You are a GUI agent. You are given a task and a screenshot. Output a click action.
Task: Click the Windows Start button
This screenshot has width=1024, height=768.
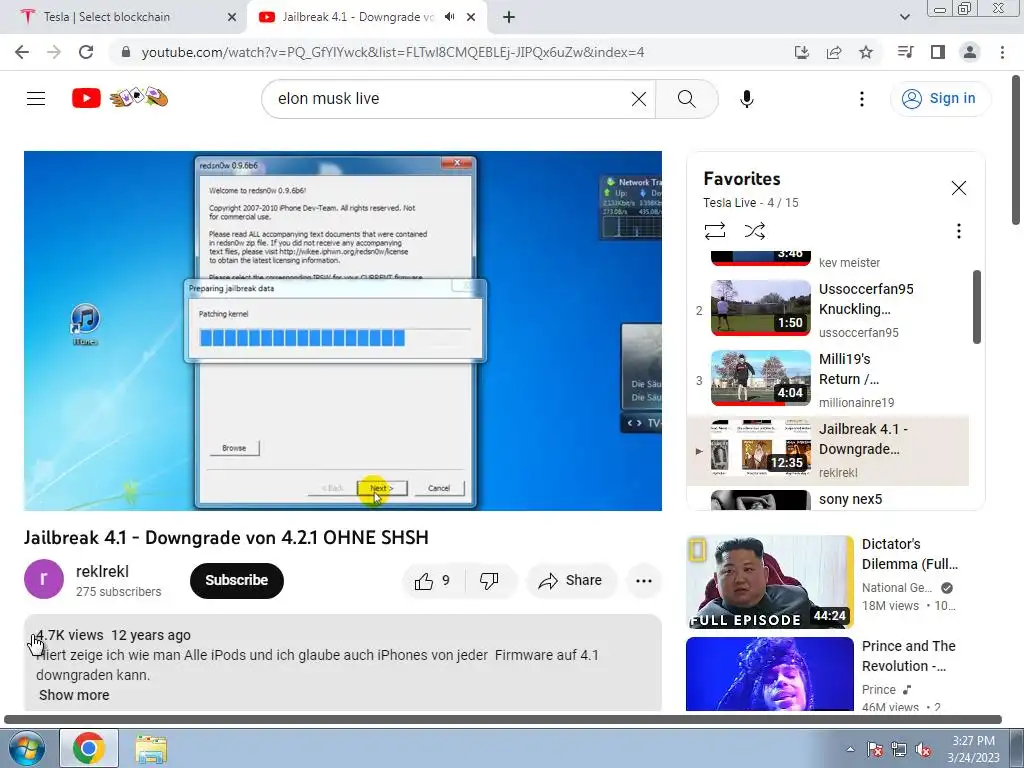[26, 748]
